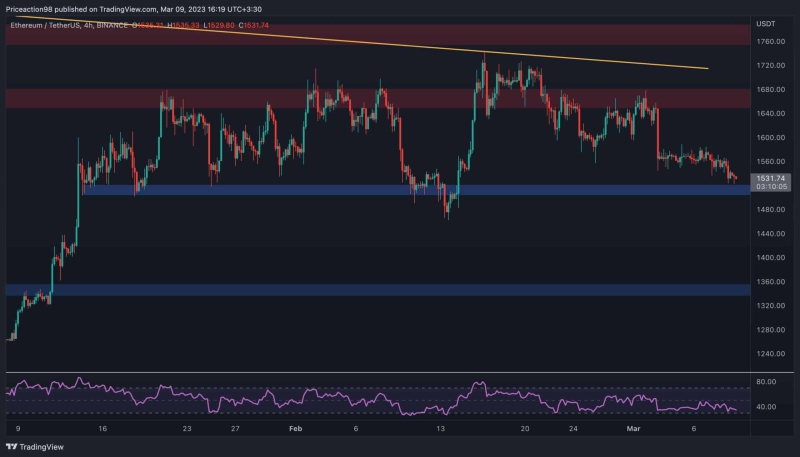
Task: Click the date label 23 on time axis
Action: point(187,428)
